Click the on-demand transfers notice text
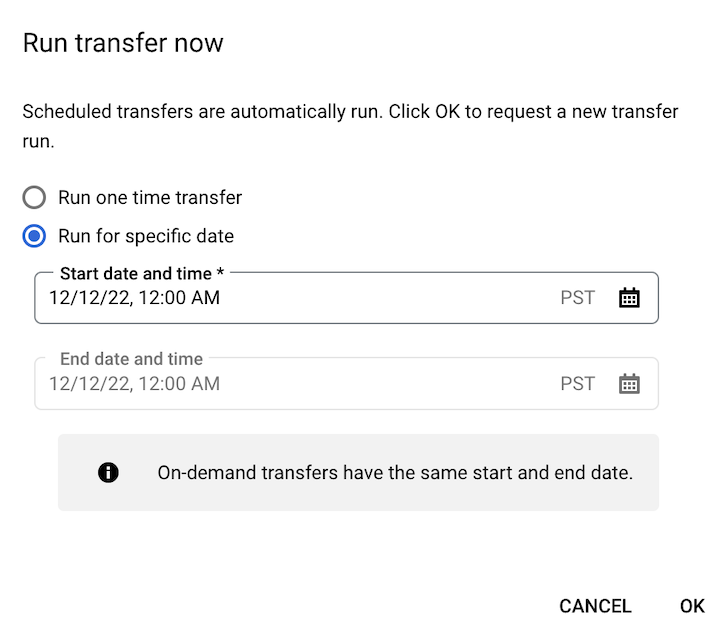 (395, 473)
